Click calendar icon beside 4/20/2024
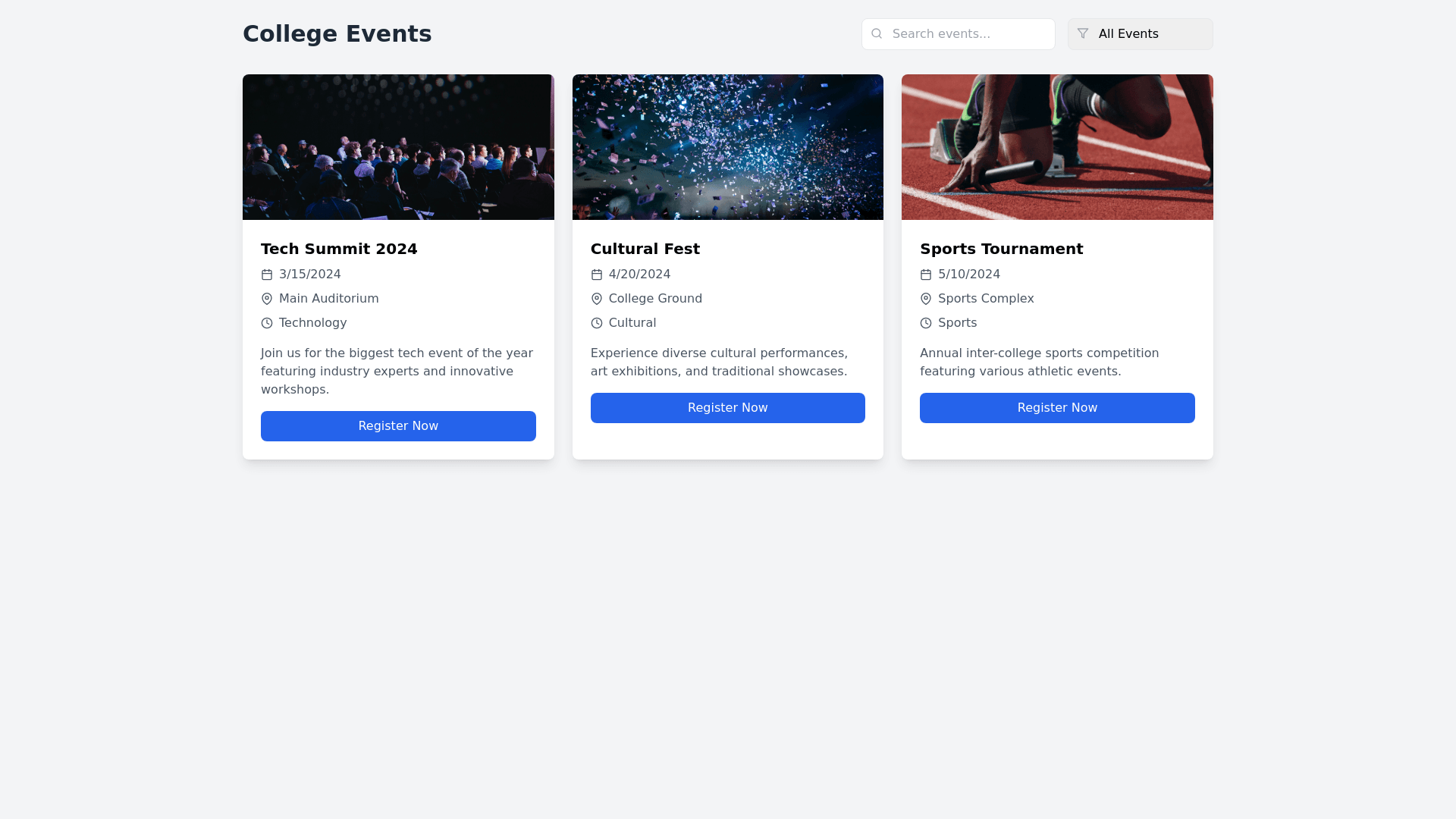This screenshot has height=819, width=1456. 597,275
